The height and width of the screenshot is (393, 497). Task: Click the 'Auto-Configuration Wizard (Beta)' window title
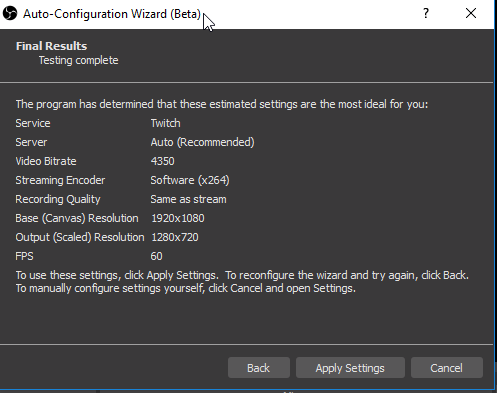coord(112,14)
